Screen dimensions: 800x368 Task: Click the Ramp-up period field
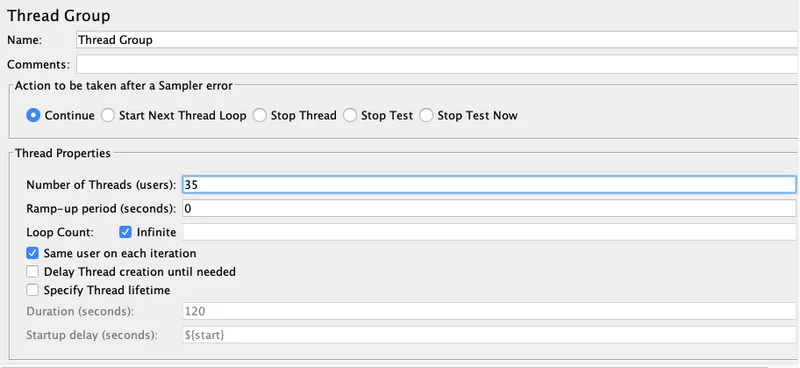[x=489, y=208]
